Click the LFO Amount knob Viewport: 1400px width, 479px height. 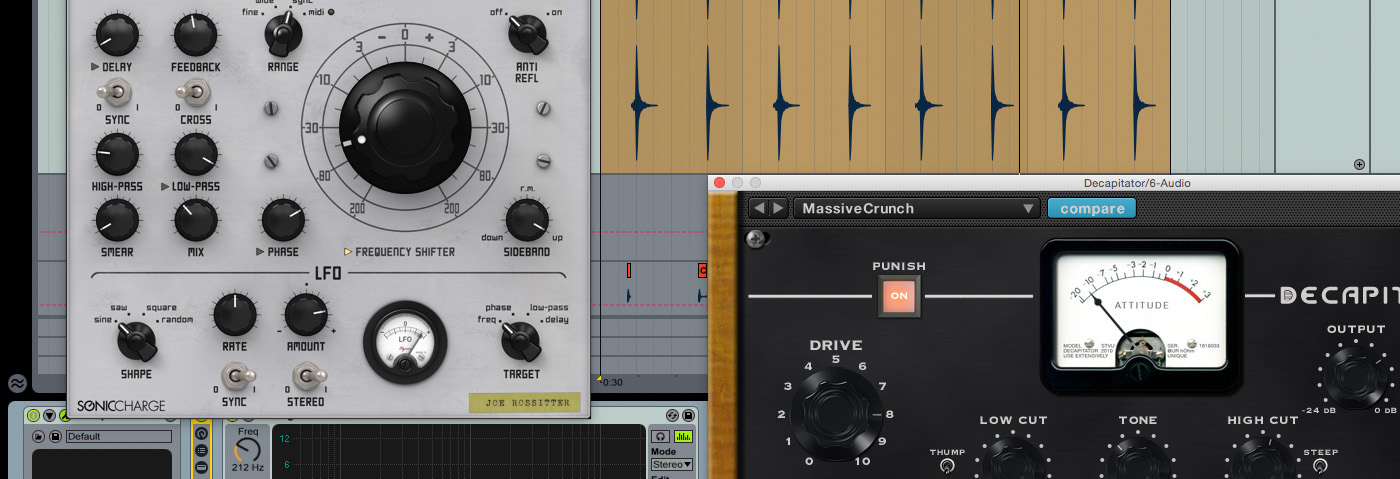[x=305, y=315]
